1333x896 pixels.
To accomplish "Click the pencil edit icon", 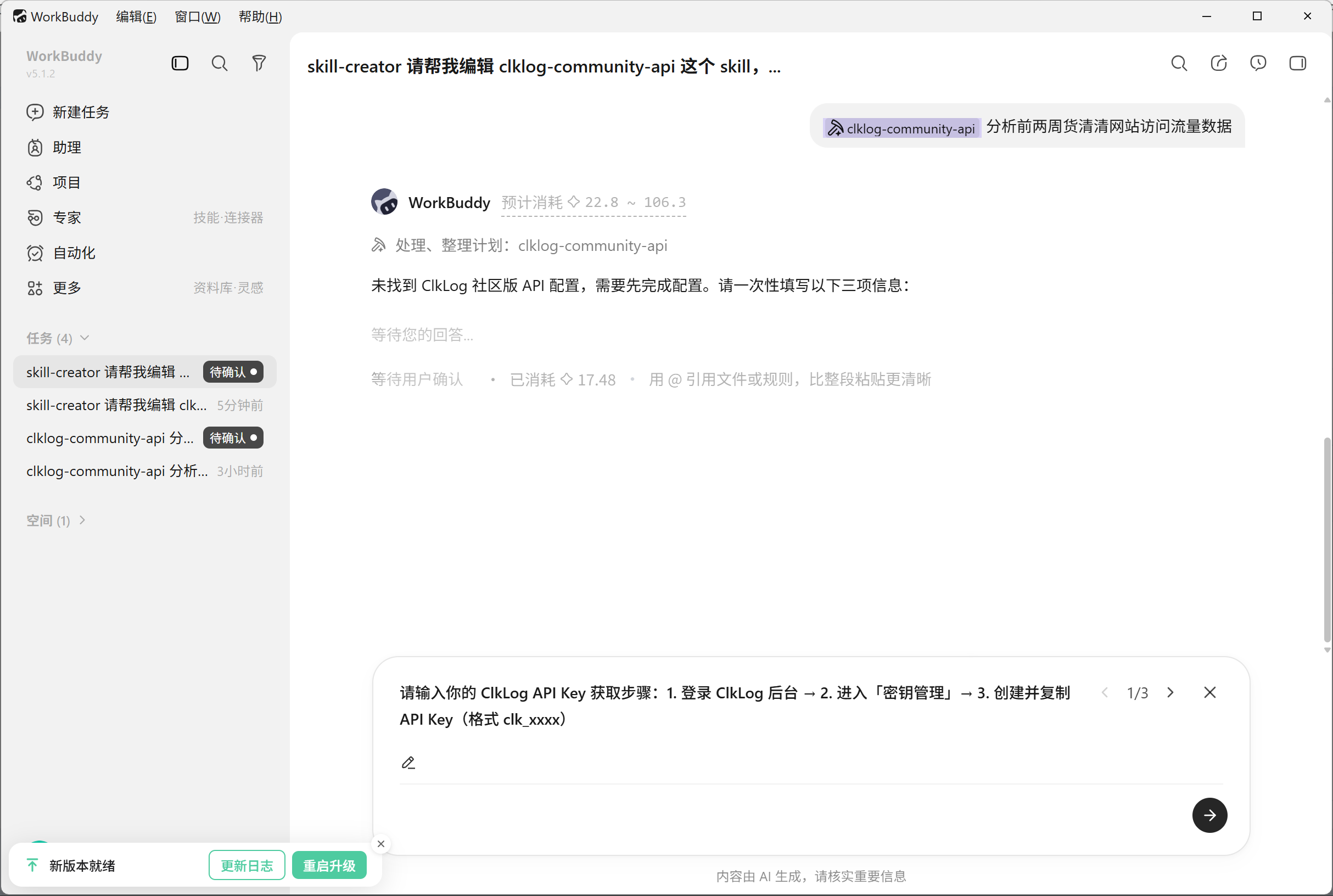I will pyautogui.click(x=408, y=763).
